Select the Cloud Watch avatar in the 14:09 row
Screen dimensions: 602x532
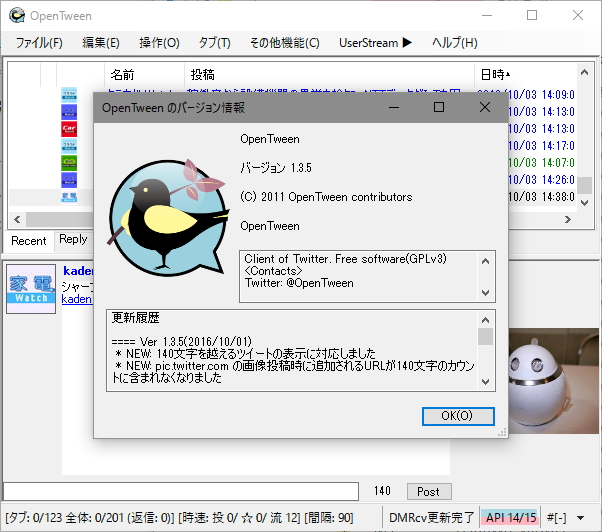click(69, 94)
